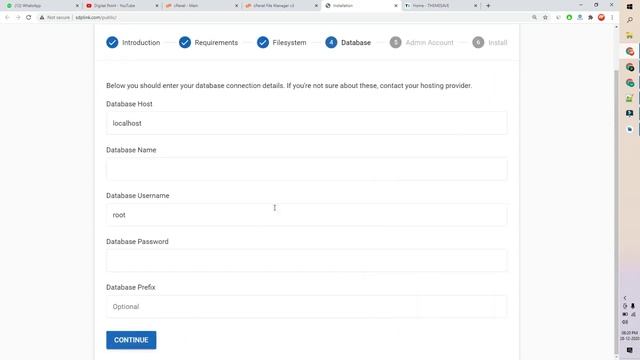Image resolution: width=640 pixels, height=360 pixels.
Task: Click the Introduction step checkmark icon
Action: [112, 42]
